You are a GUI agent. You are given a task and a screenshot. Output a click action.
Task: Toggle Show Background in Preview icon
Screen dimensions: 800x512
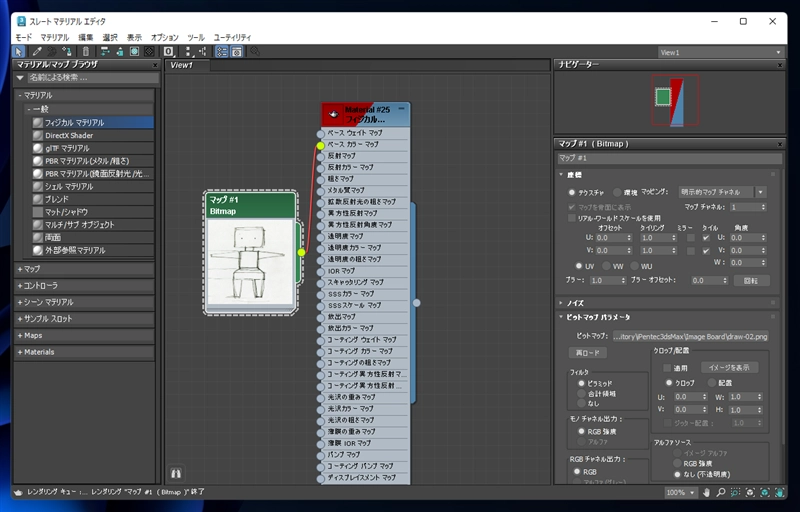(149, 52)
